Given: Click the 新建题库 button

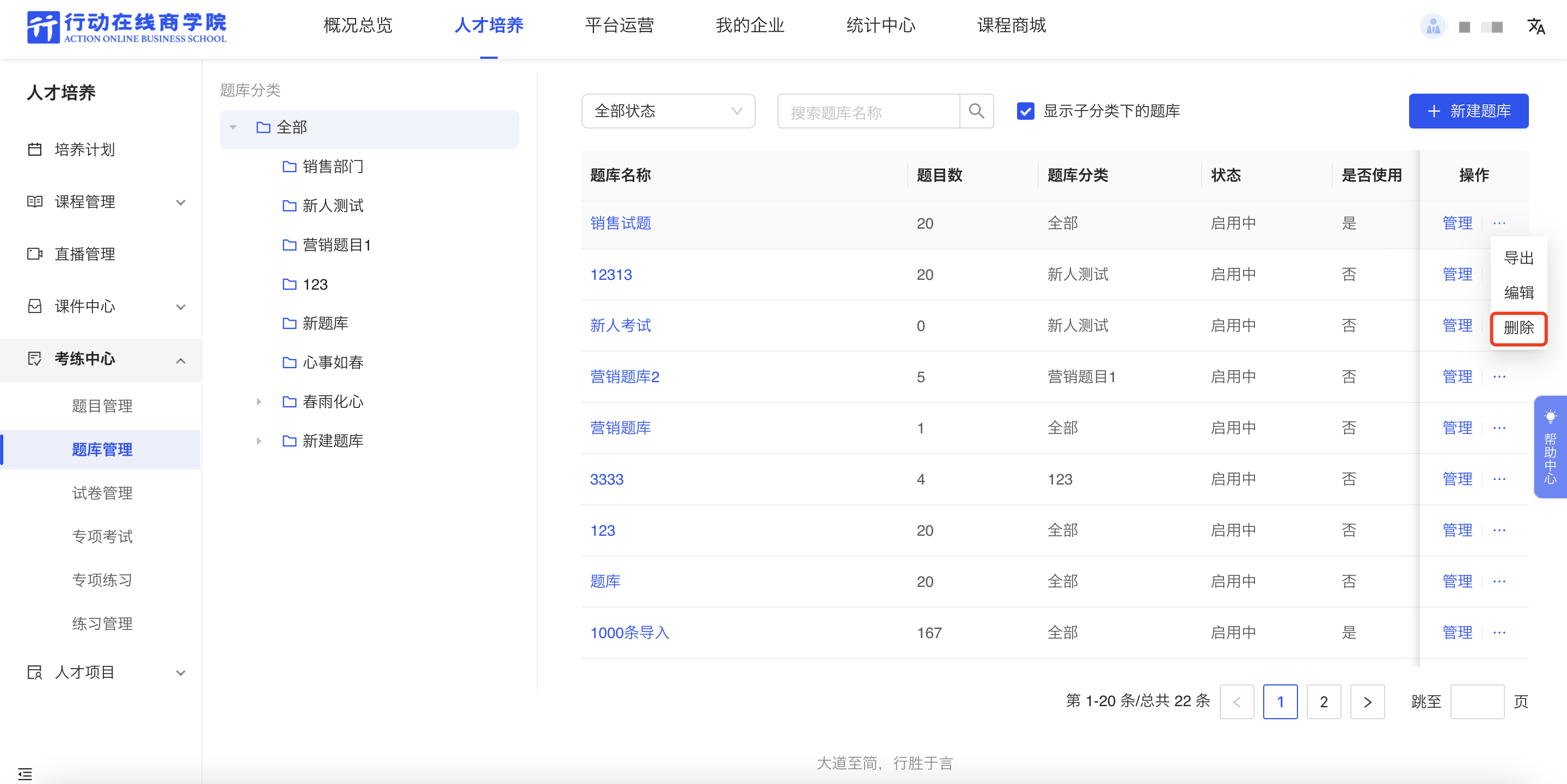Looking at the screenshot, I should click(1468, 111).
